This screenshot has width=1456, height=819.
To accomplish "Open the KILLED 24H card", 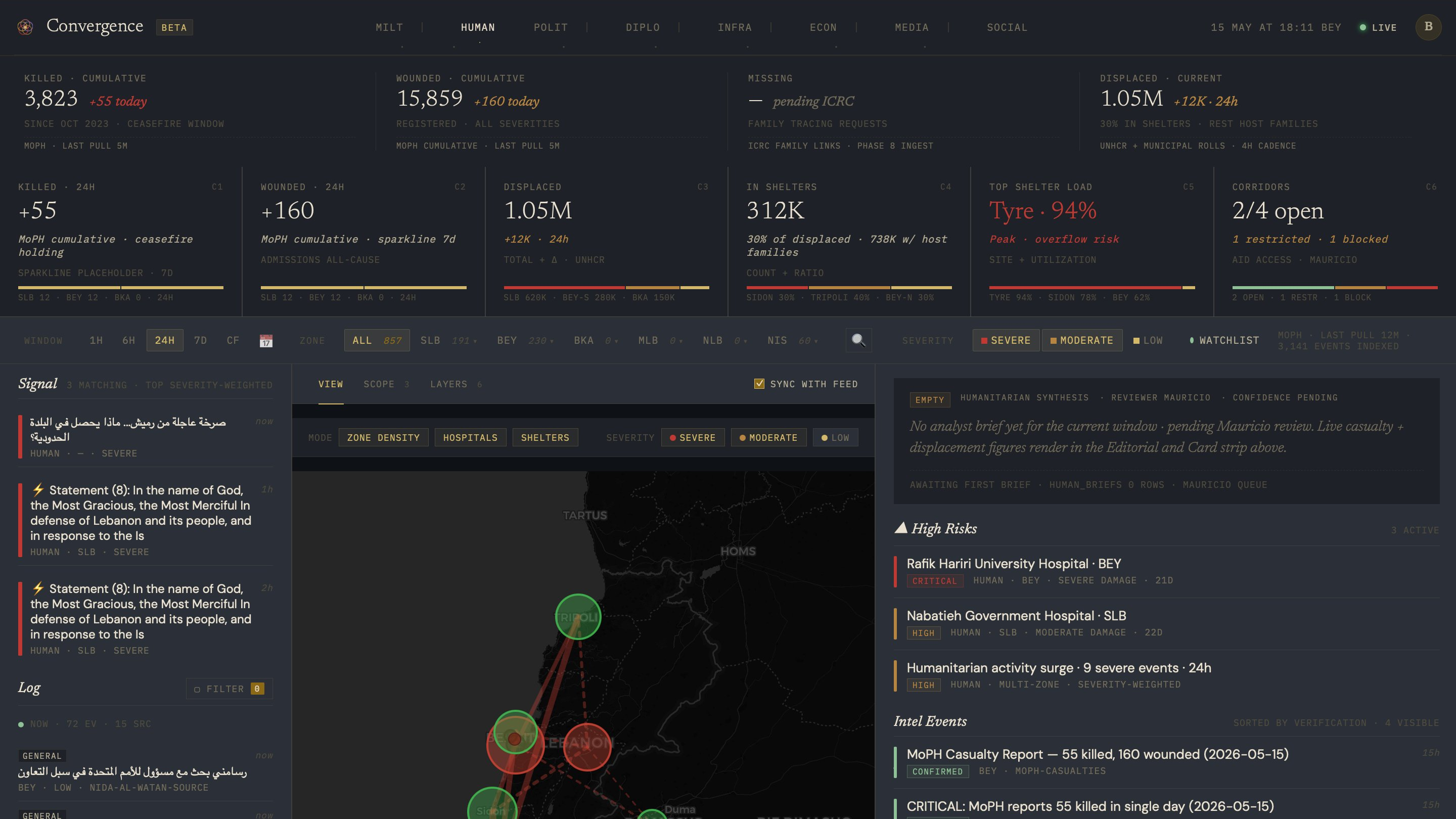I will [120, 242].
